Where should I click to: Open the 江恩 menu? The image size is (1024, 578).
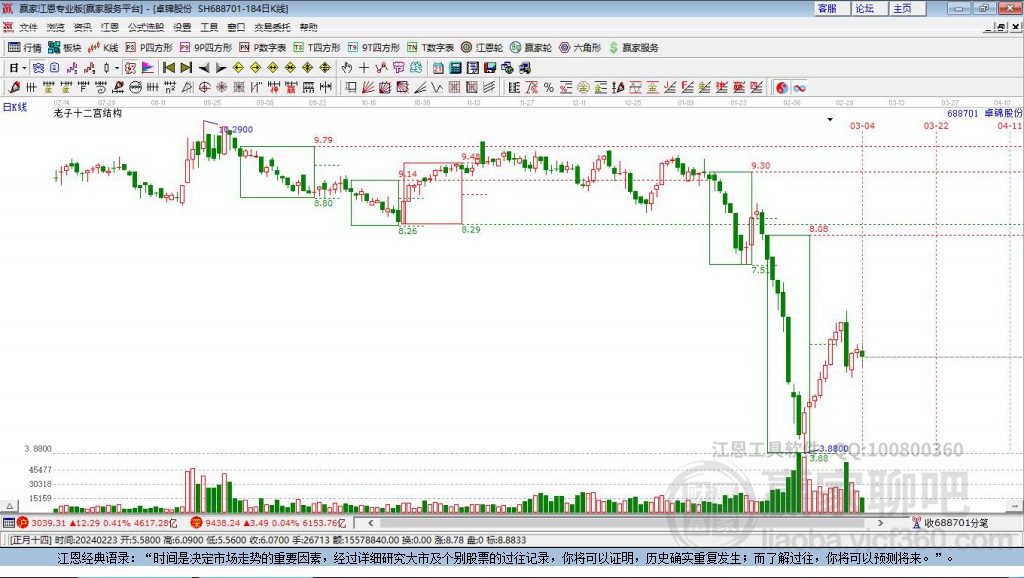110,27
